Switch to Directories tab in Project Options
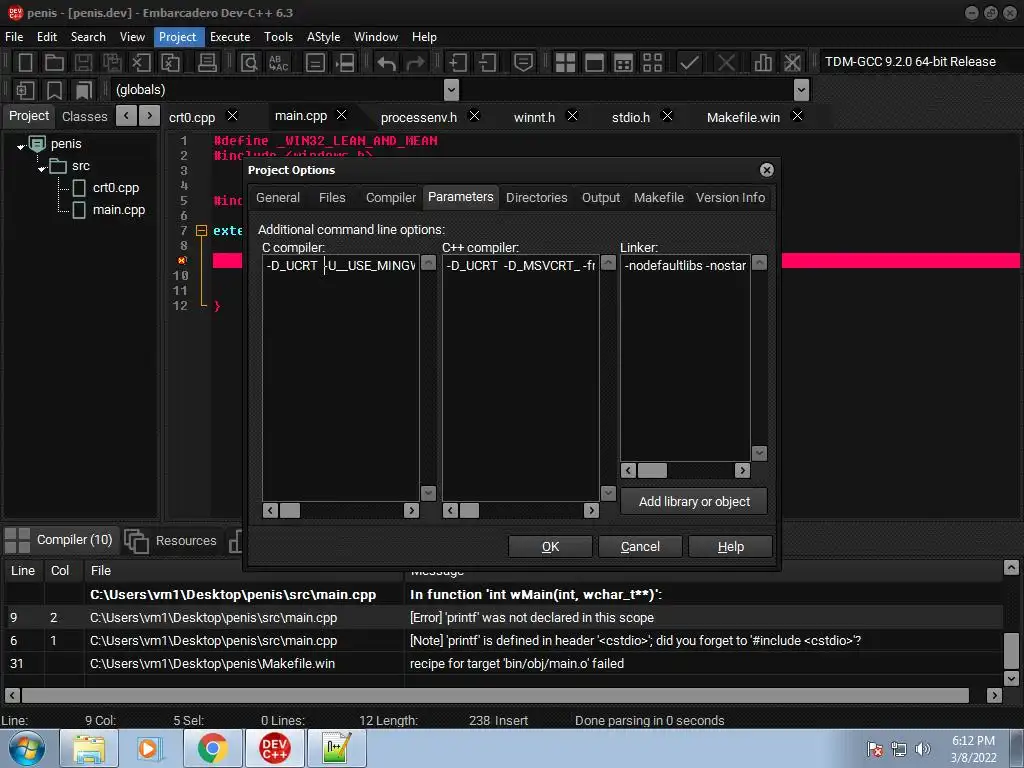1024x768 pixels. pyautogui.click(x=536, y=197)
